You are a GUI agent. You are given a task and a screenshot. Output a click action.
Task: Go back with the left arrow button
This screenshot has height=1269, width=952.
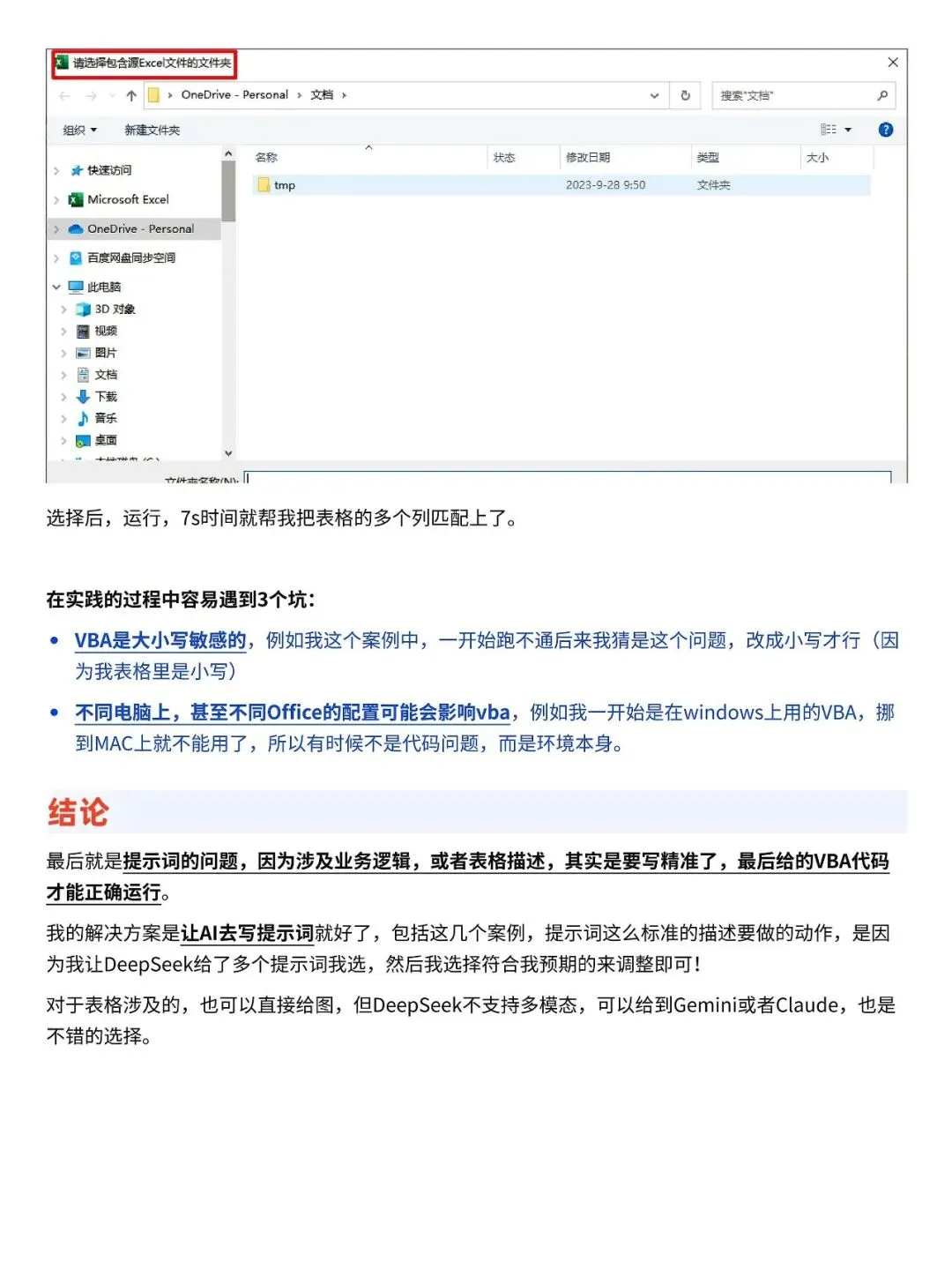pyautogui.click(x=64, y=95)
